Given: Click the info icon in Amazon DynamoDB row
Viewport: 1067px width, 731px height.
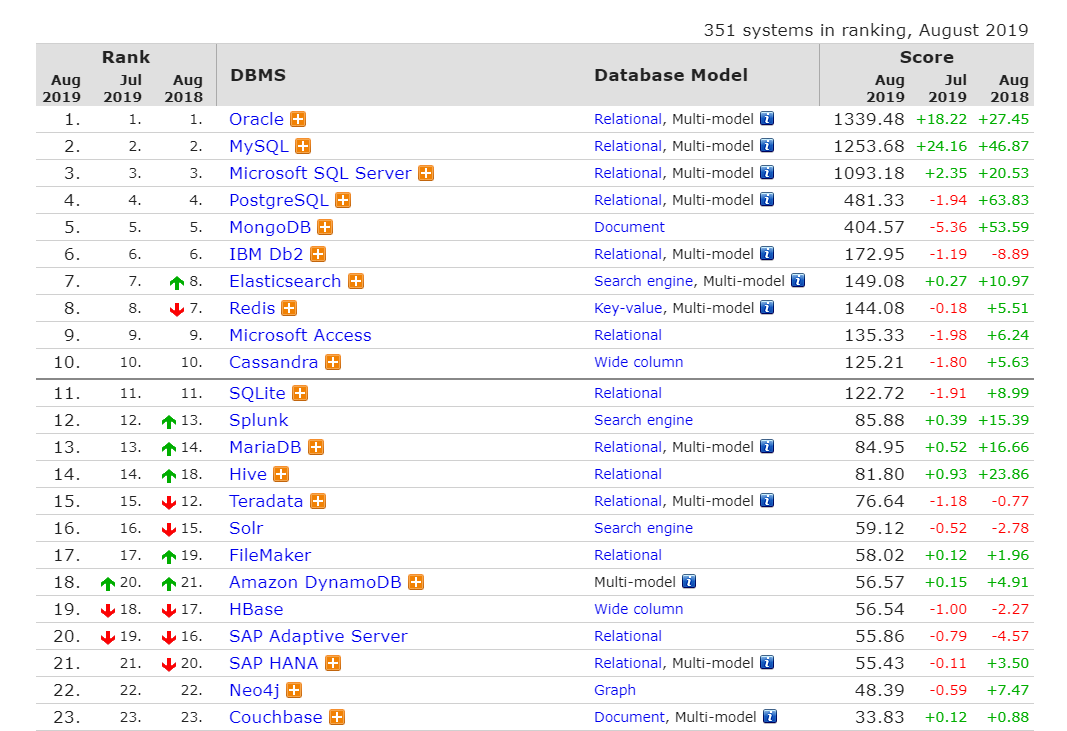Looking at the screenshot, I should 689,582.
